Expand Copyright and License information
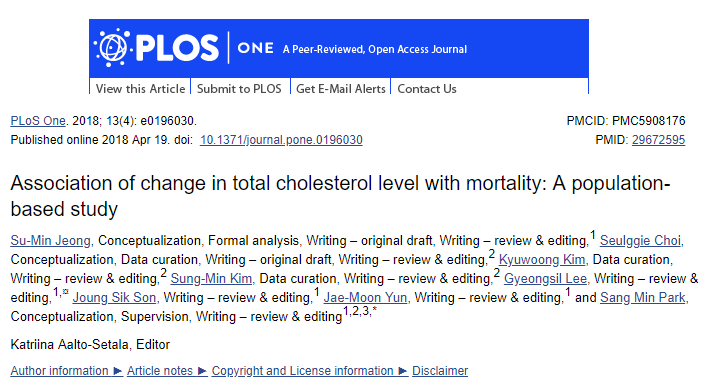Image resolution: width=711 pixels, height=387 pixels. 309,371
